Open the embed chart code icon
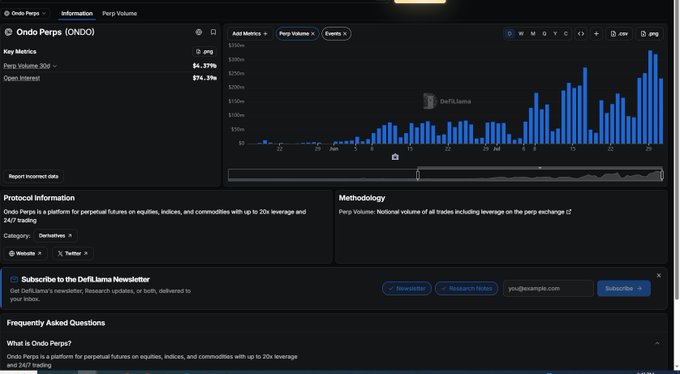 (x=581, y=34)
